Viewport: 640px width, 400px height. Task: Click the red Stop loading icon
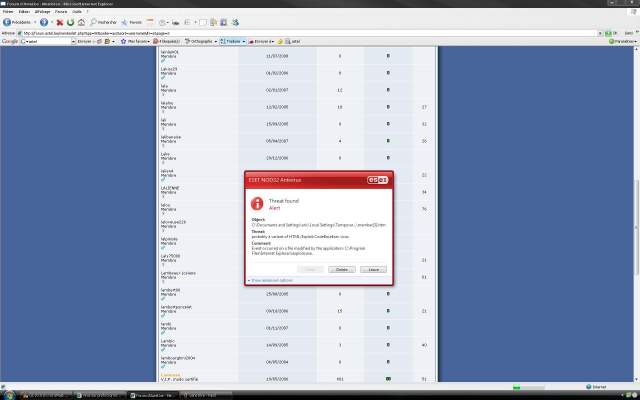point(60,21)
